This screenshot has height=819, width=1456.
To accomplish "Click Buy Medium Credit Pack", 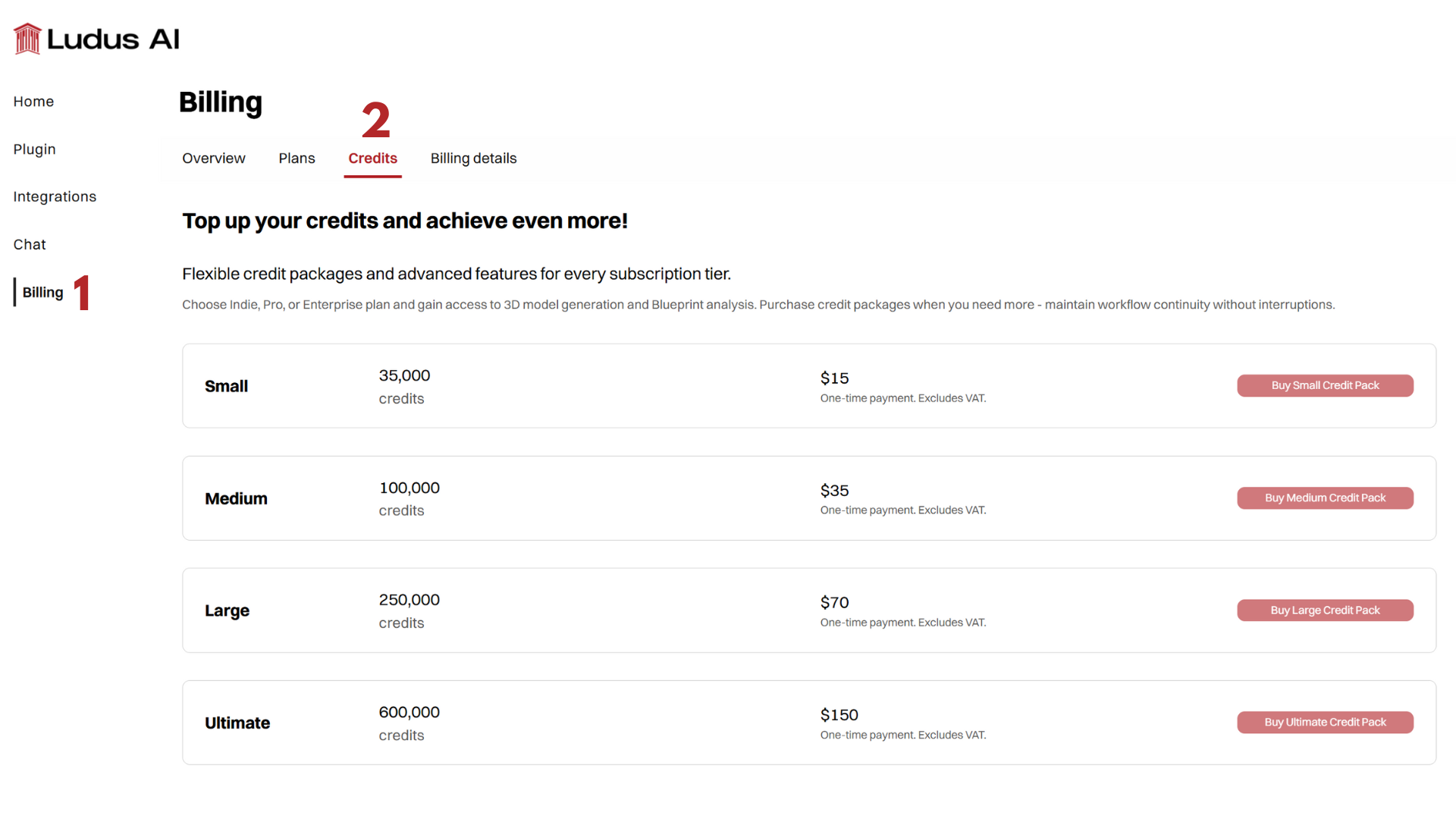I will (1325, 497).
